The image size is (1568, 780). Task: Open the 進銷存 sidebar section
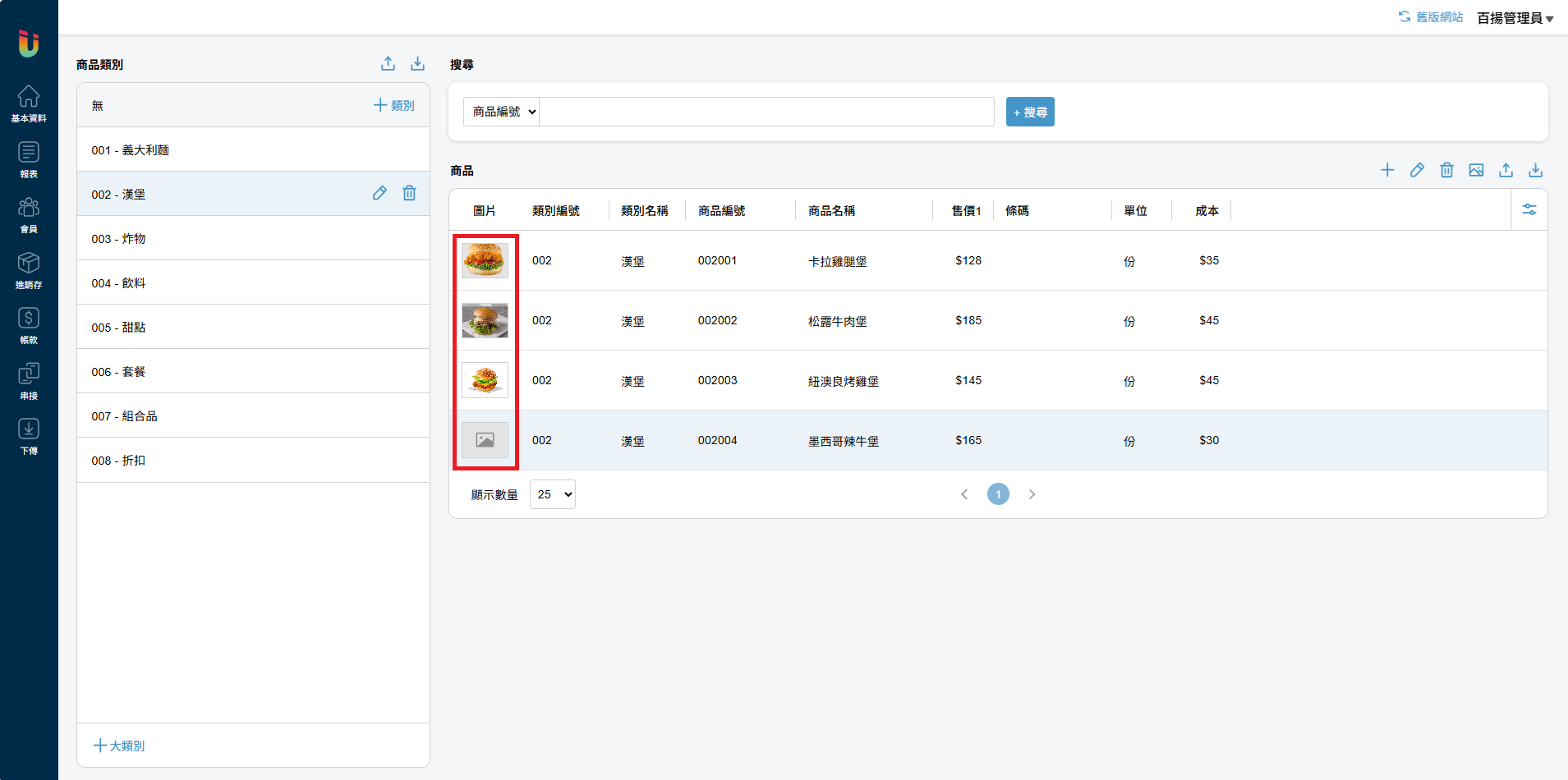29,270
